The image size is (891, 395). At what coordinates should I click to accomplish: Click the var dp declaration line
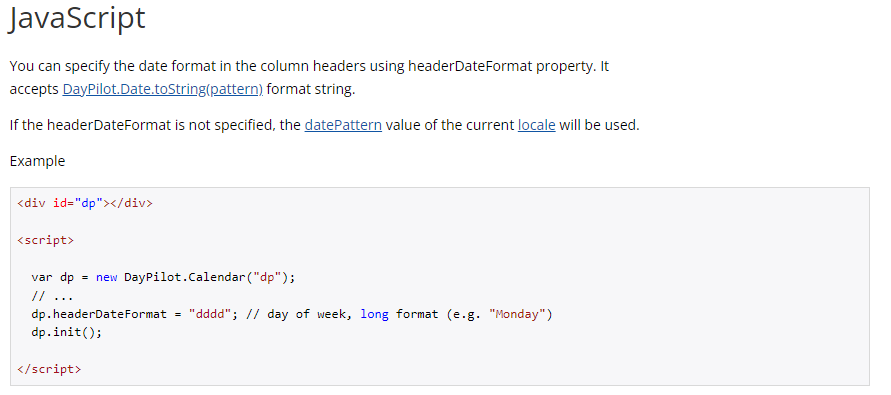[x=164, y=277]
